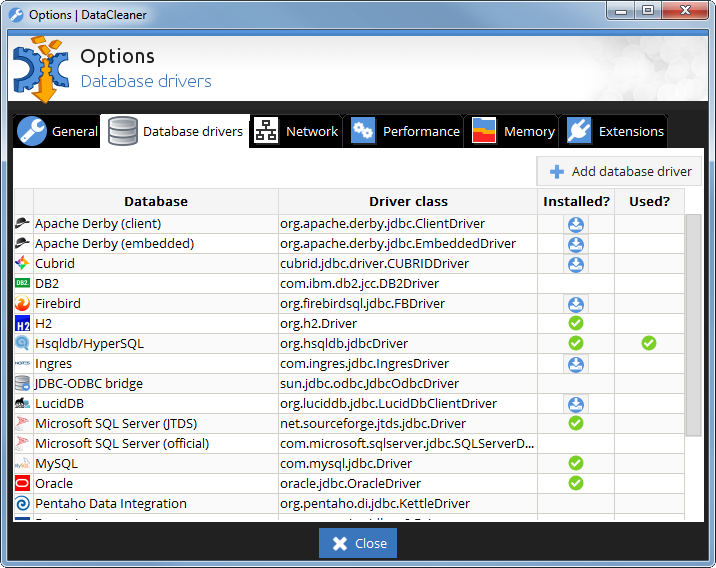The width and height of the screenshot is (716, 568).
Task: Click the Oracle installed checkmark
Action: tap(576, 483)
